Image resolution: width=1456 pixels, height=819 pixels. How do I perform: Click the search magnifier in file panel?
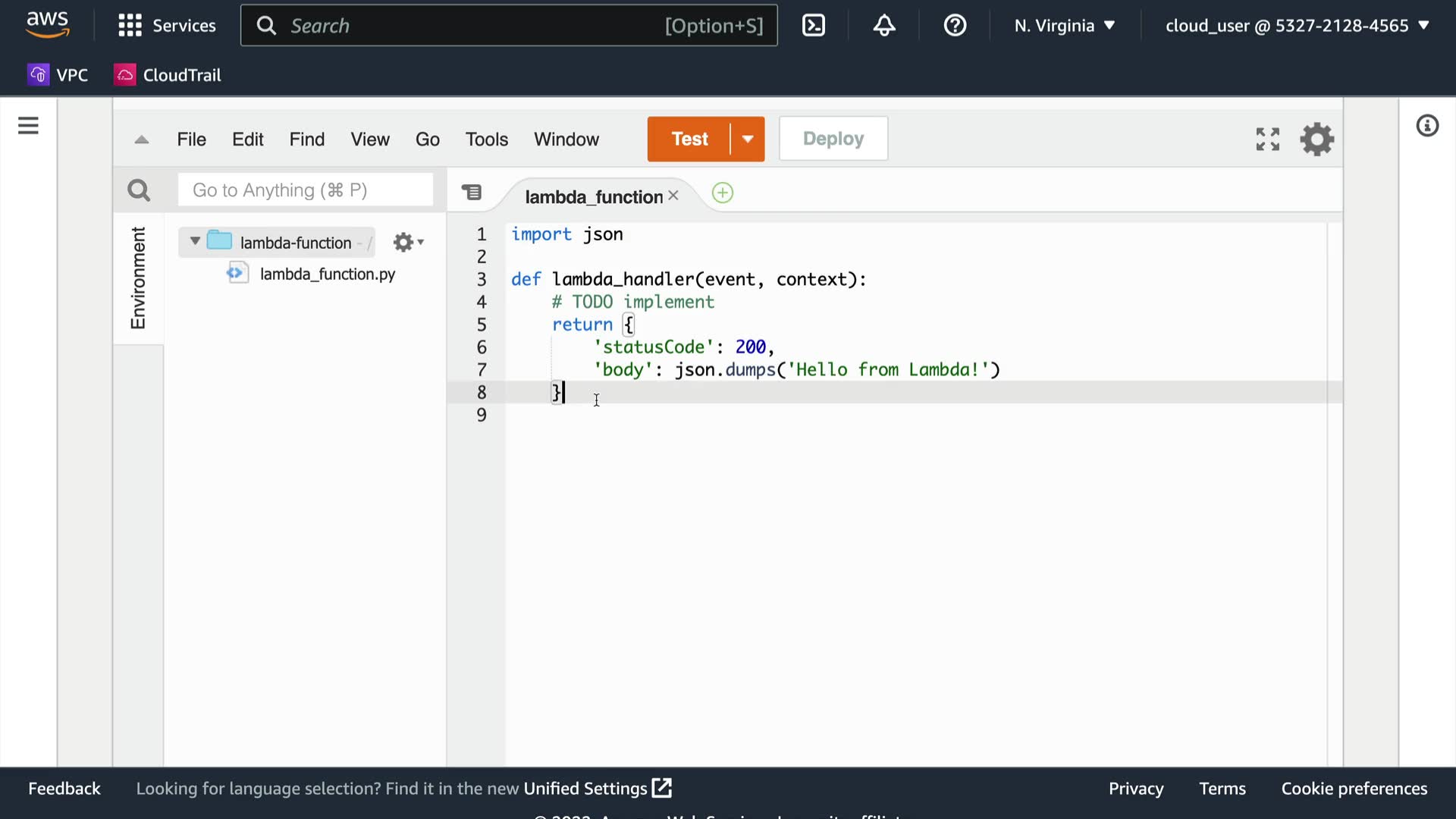point(139,190)
